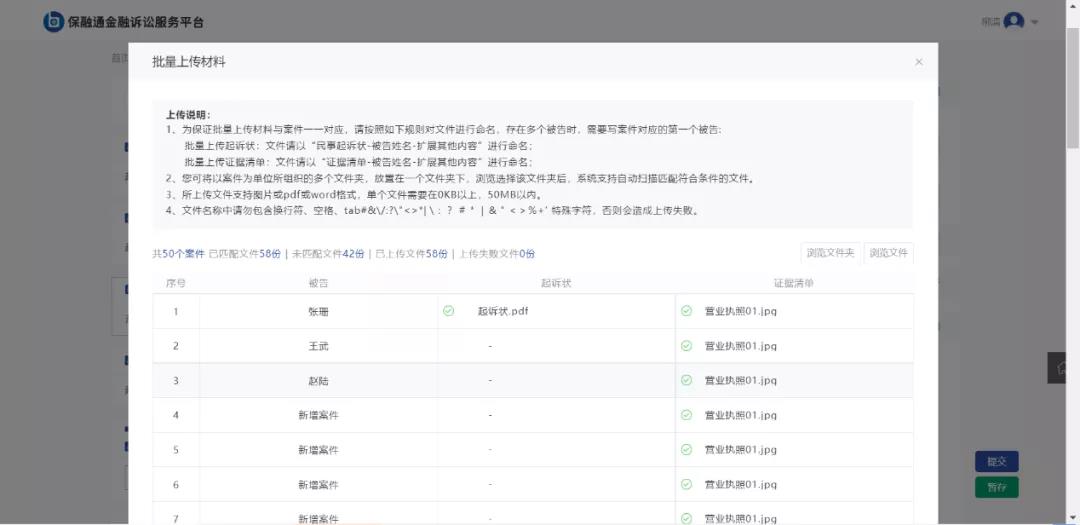Click 新增案件 in row 5
The height and width of the screenshot is (525, 1080).
click(318, 449)
